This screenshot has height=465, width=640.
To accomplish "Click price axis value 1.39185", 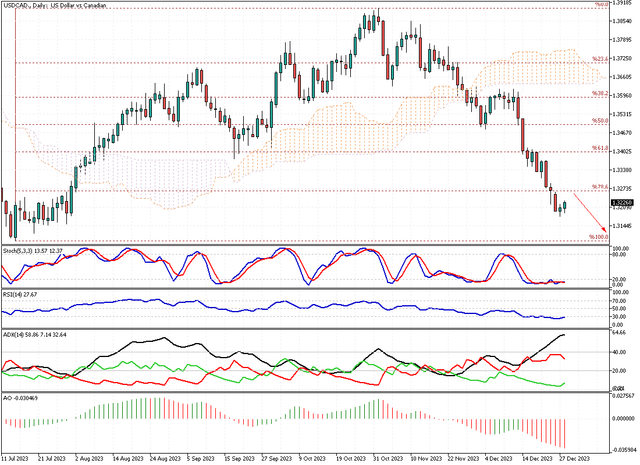I will coord(622,2).
